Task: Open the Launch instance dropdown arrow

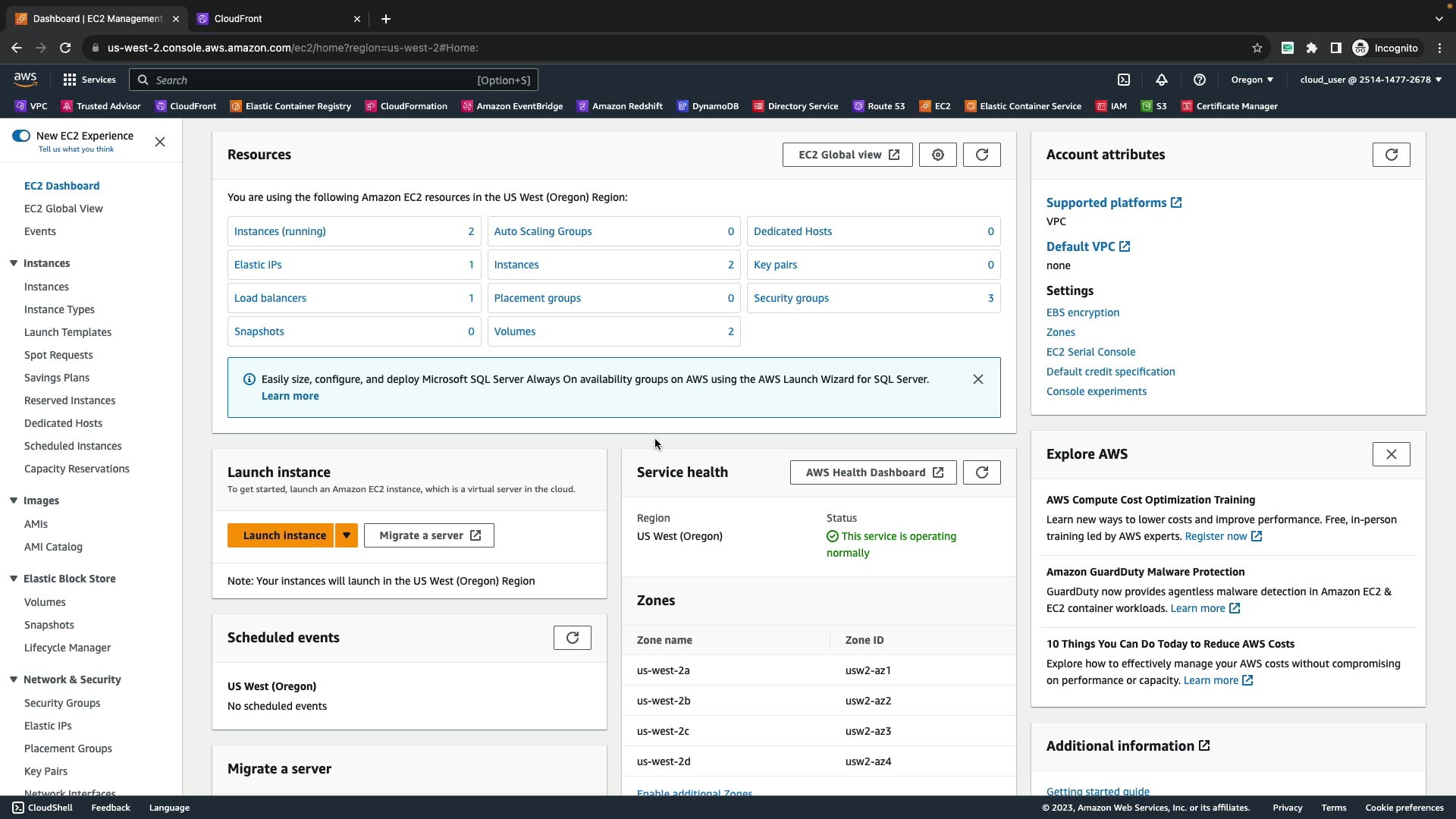Action: pos(347,535)
